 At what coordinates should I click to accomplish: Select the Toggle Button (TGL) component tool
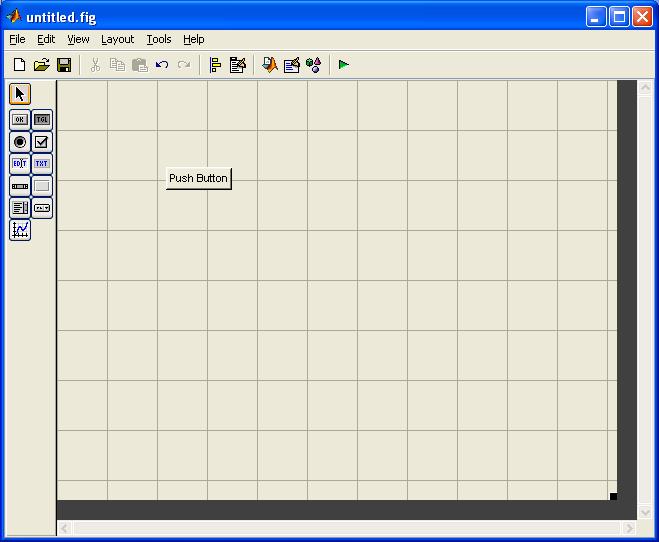point(42,120)
